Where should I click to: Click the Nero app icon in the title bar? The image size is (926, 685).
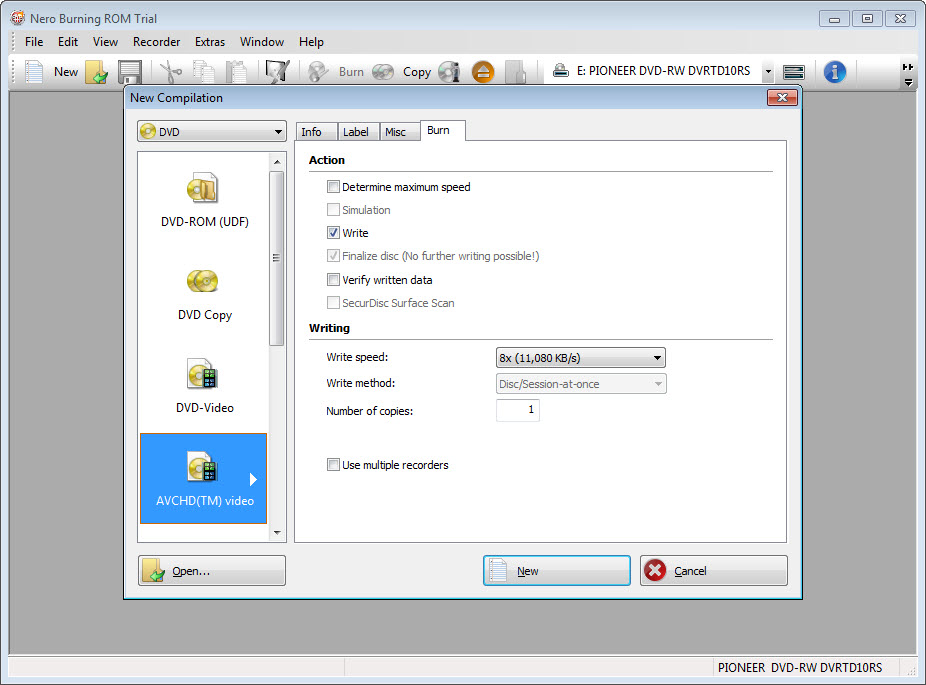[x=18, y=18]
